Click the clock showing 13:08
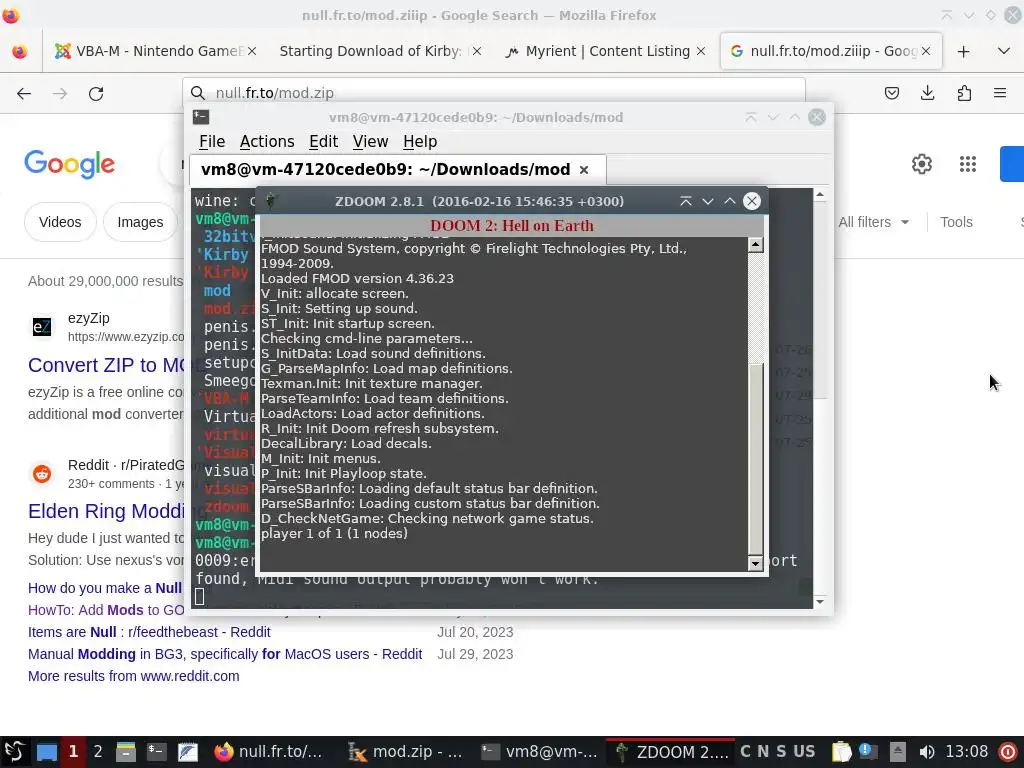The image size is (1024, 768). [x=967, y=752]
